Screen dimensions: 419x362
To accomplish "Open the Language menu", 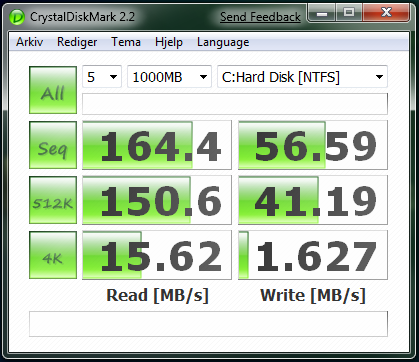I will point(223,42).
